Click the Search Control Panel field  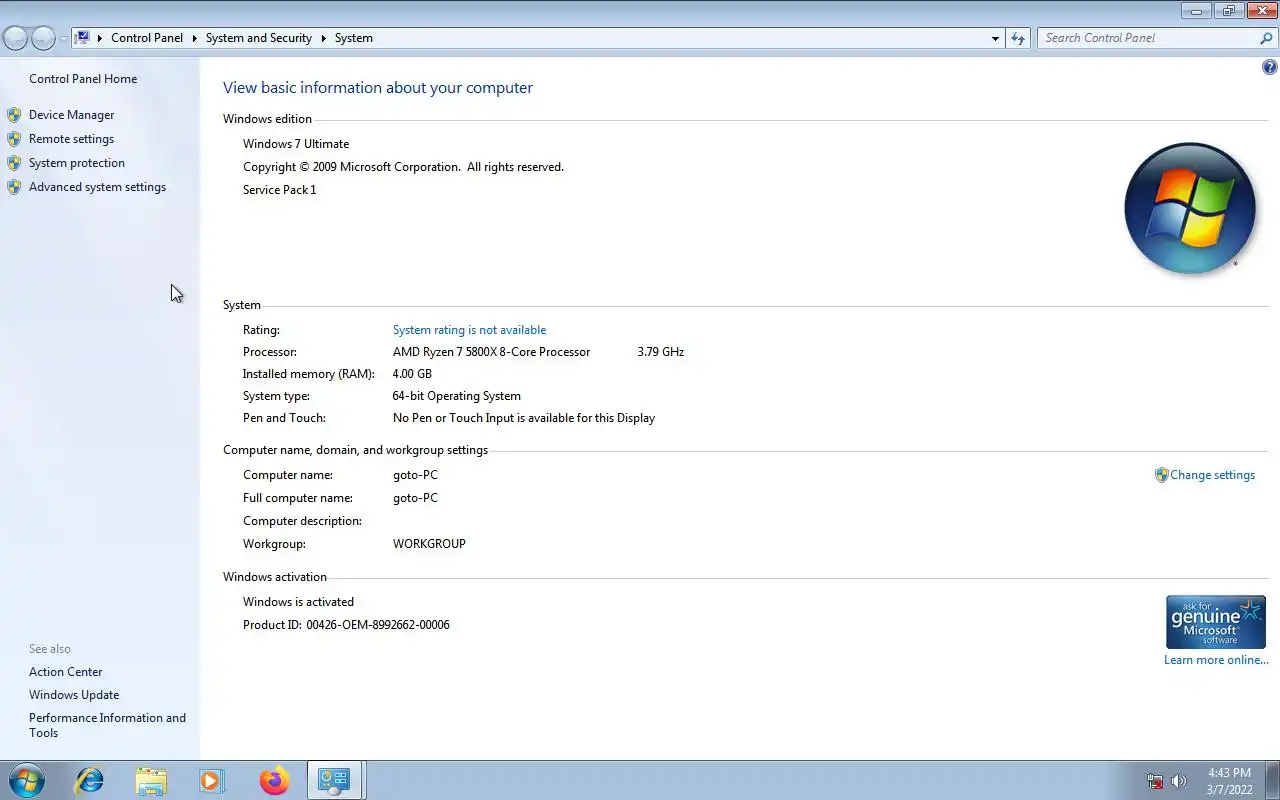point(1150,38)
